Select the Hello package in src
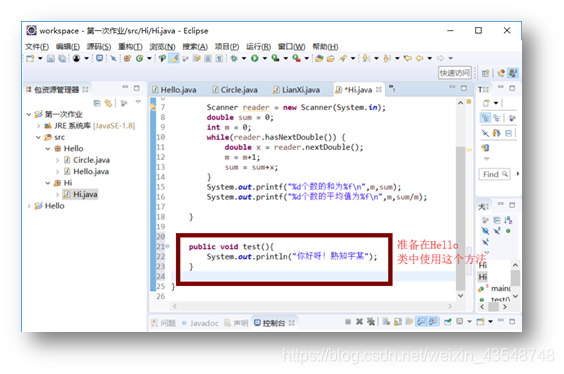The height and width of the screenshot is (374, 564). pyautogui.click(x=69, y=149)
